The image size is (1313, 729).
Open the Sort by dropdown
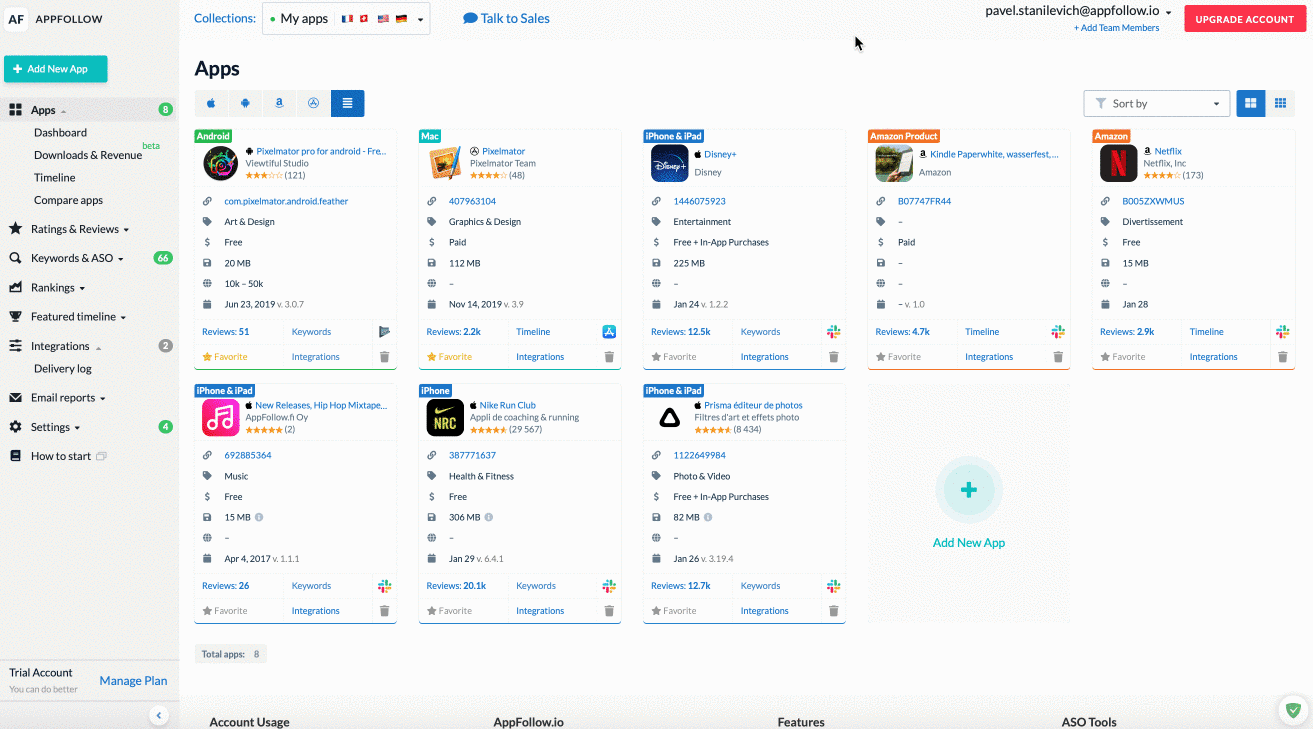pos(1157,103)
